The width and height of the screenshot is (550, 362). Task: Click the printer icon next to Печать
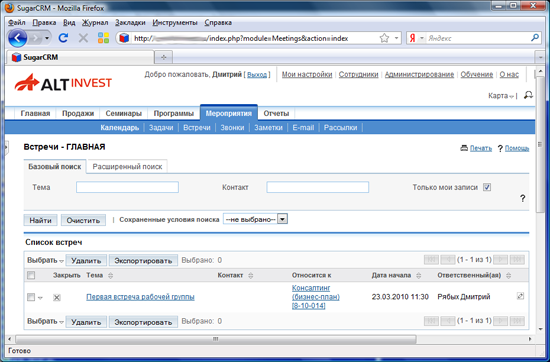point(464,148)
